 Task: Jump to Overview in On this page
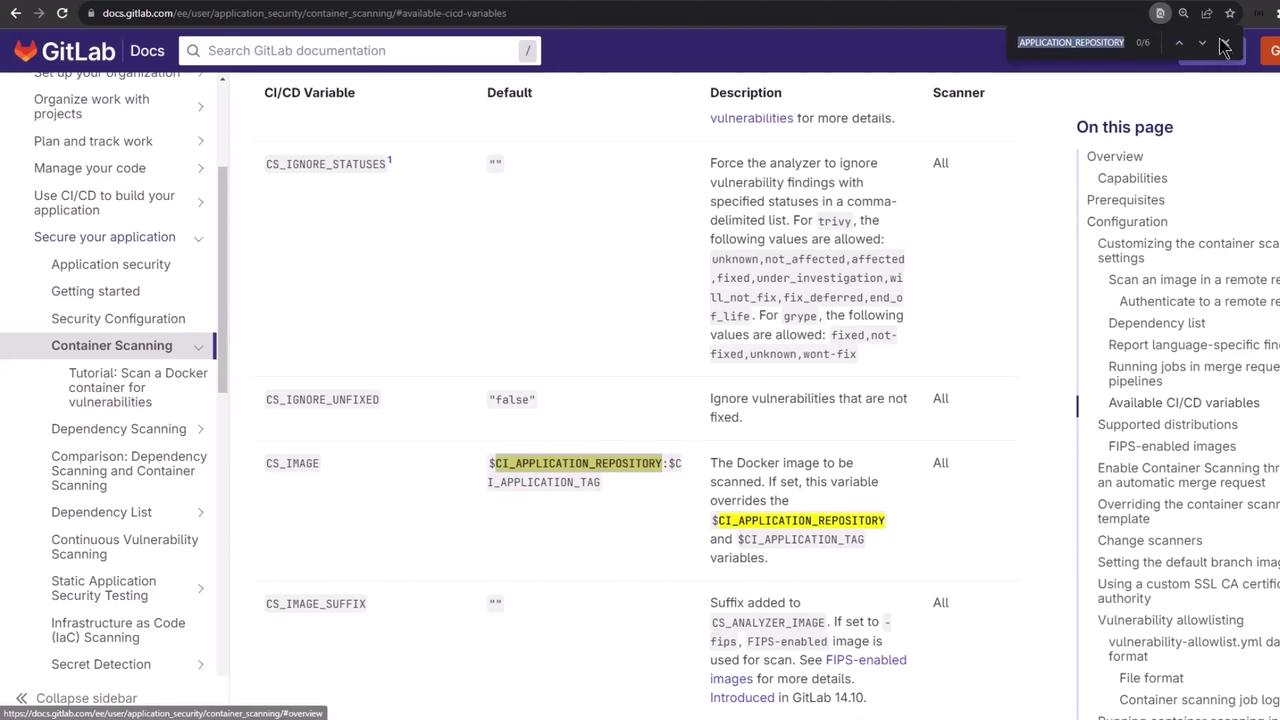(x=1115, y=156)
